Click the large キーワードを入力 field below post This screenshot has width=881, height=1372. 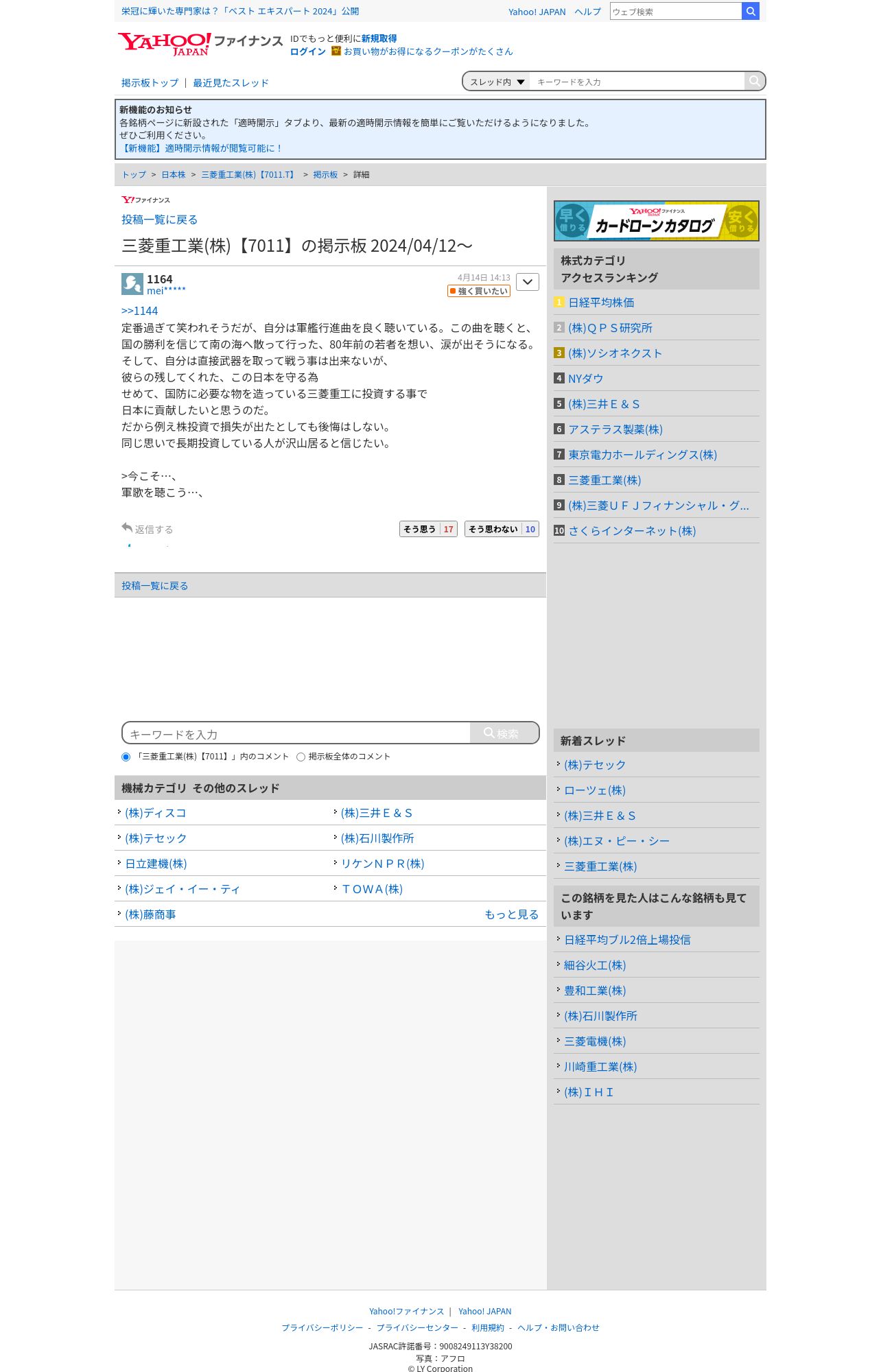[x=296, y=733]
